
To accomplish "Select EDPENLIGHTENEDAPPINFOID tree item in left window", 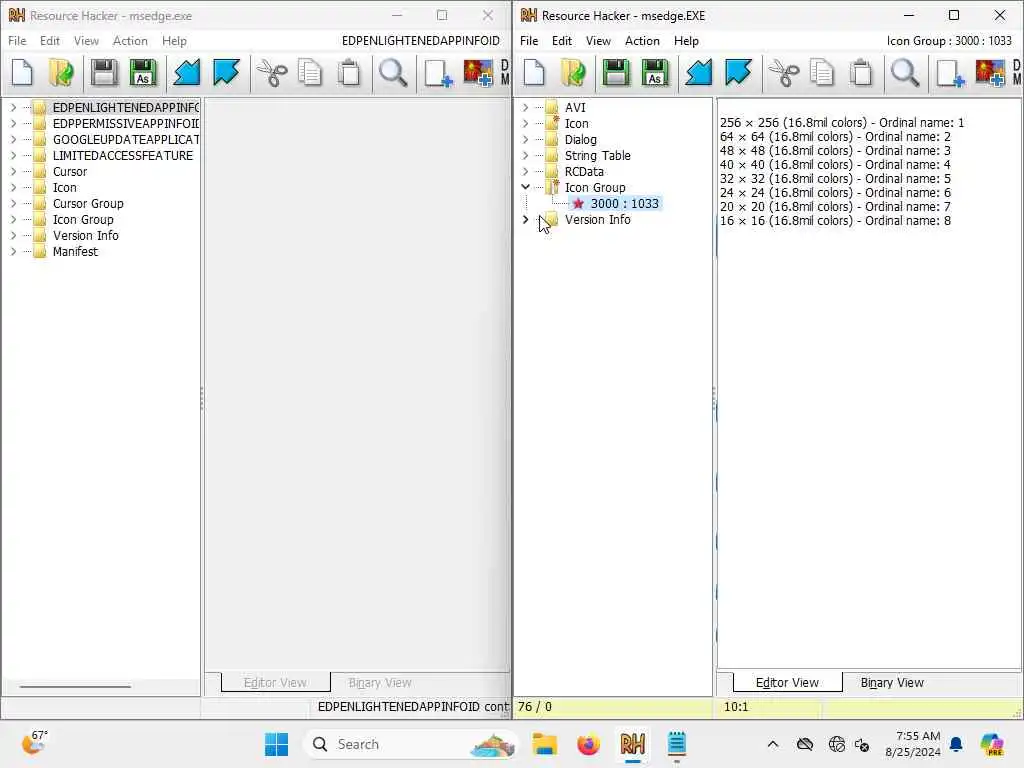I will point(125,107).
